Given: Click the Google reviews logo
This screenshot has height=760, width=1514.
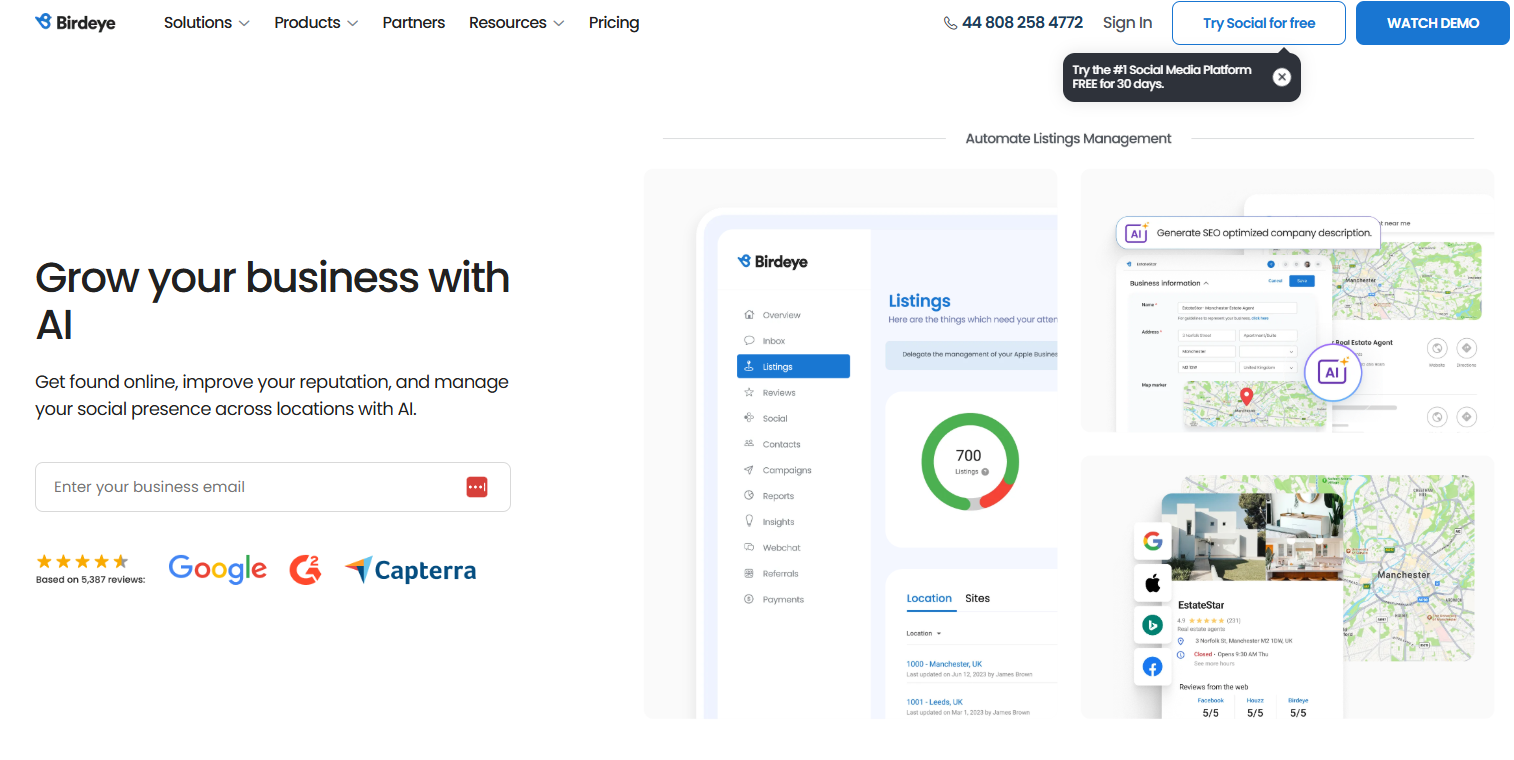Looking at the screenshot, I should pyautogui.click(x=217, y=569).
